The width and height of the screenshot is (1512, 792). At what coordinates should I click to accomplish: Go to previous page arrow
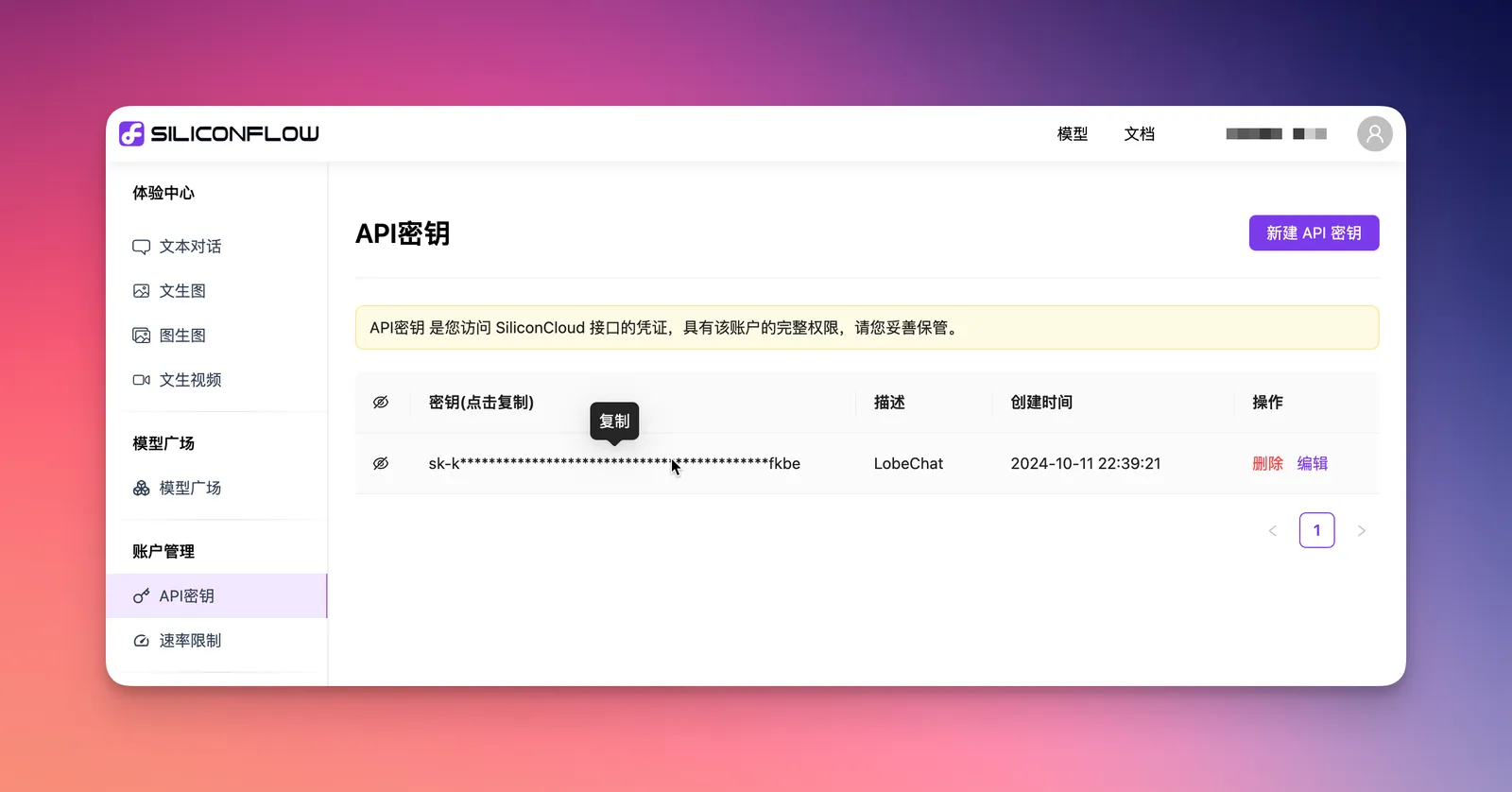[x=1273, y=531]
